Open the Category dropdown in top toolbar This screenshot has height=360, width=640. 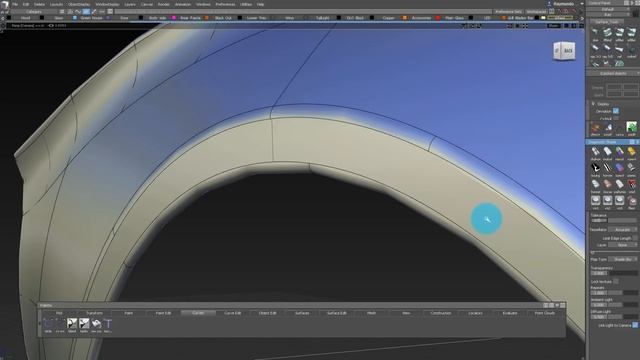(x=34, y=12)
